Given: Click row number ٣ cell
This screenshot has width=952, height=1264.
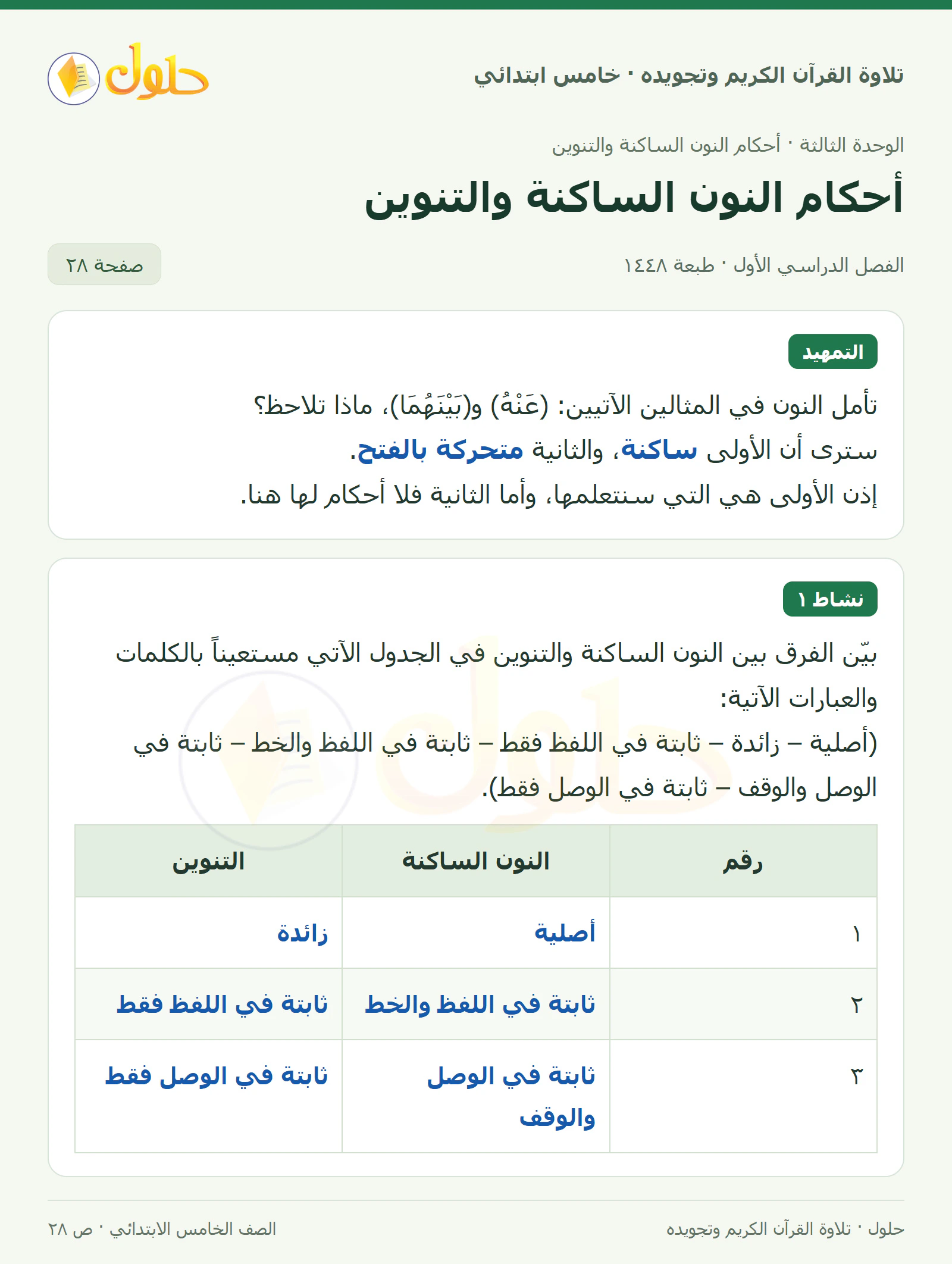Looking at the screenshot, I should pyautogui.click(x=743, y=1096).
